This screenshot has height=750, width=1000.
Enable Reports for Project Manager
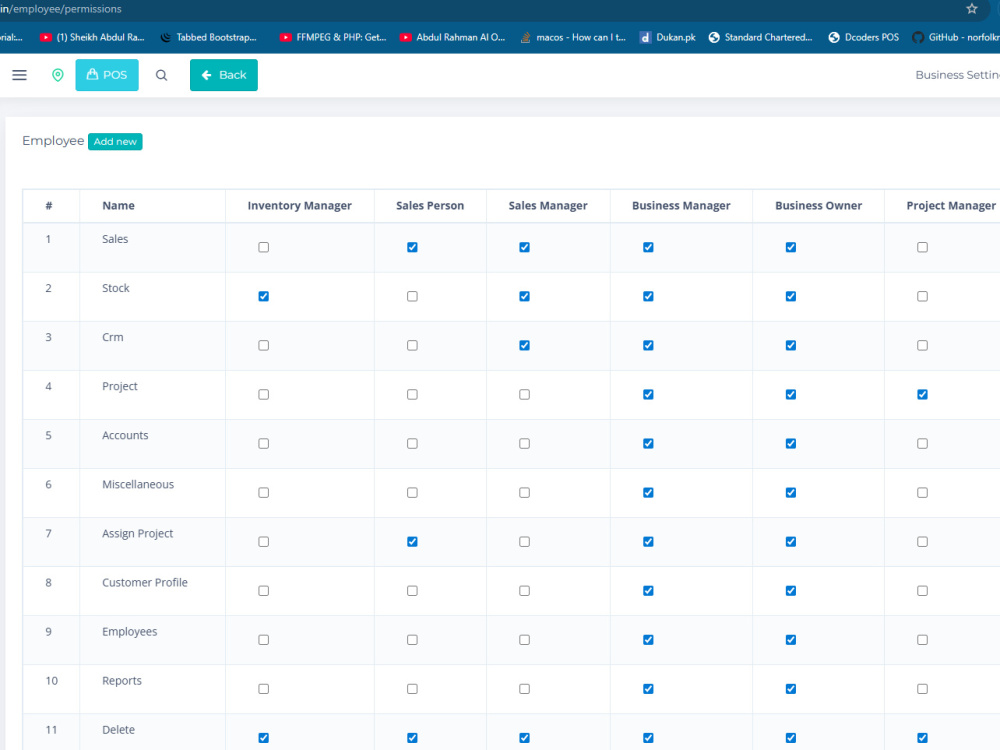pos(922,689)
